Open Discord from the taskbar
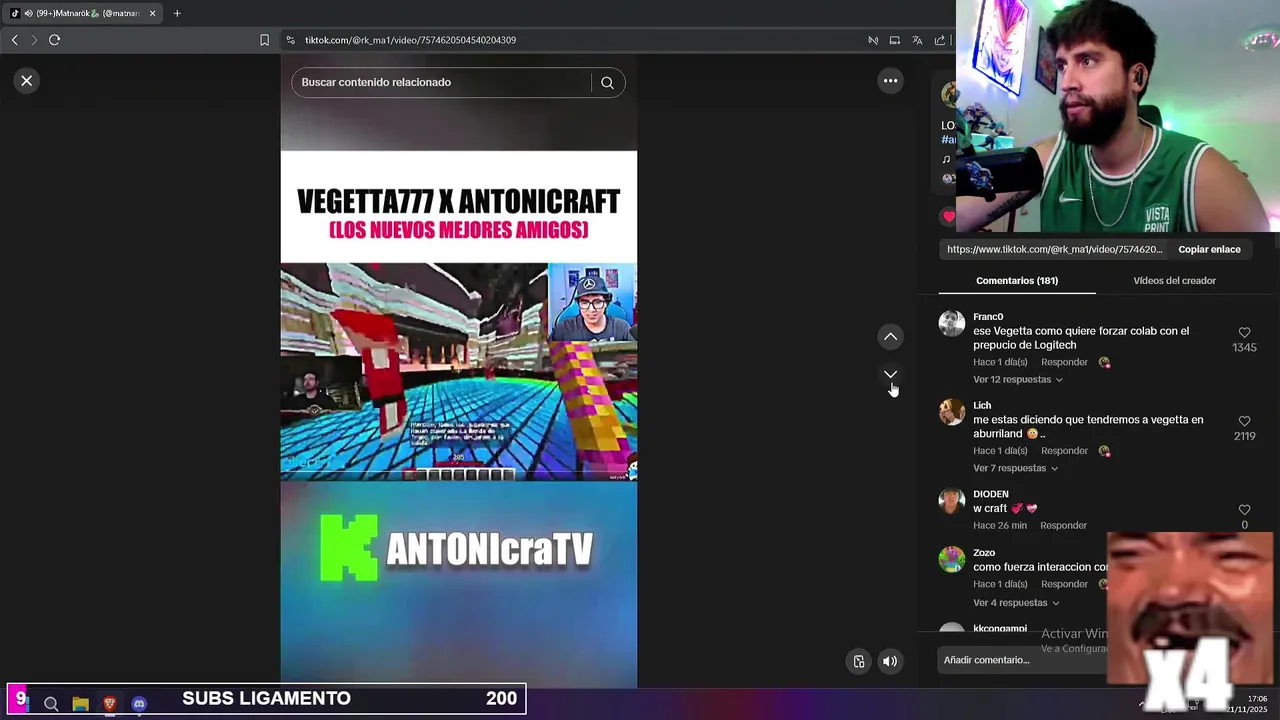 (139, 704)
